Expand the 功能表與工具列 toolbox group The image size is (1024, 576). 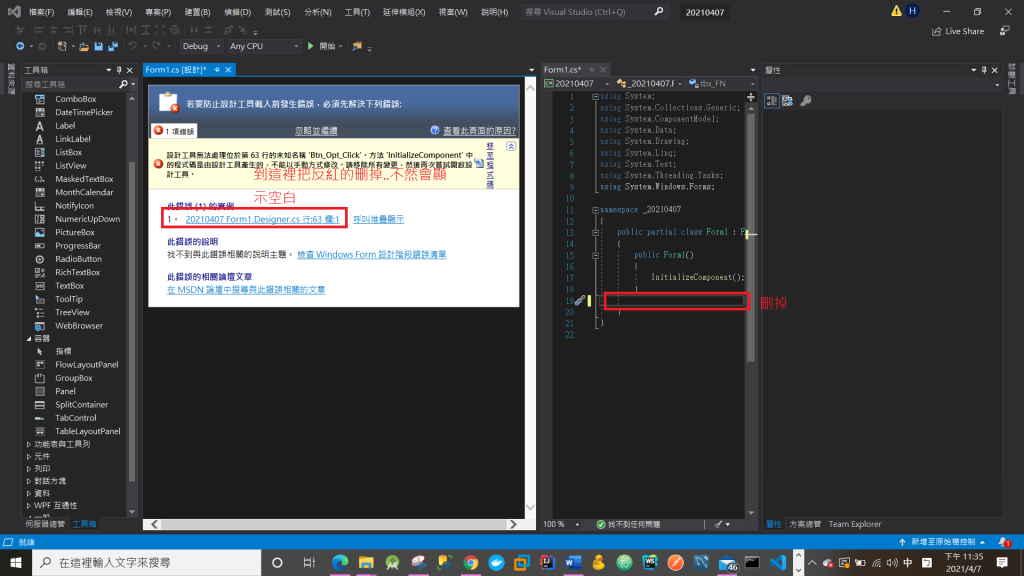pyautogui.click(x=29, y=444)
